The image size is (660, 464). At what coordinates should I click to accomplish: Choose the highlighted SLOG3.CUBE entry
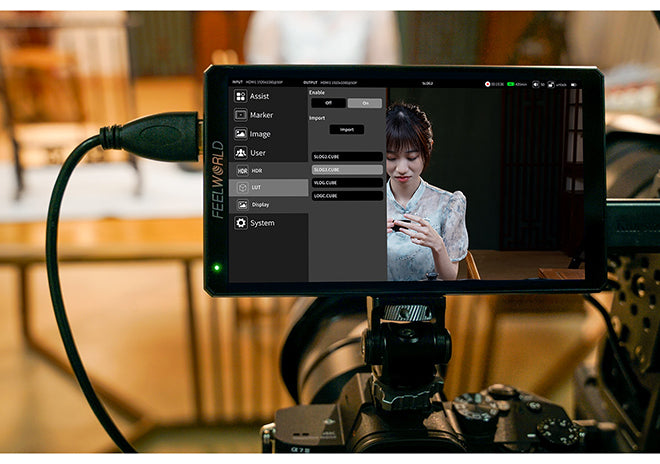pyautogui.click(x=346, y=170)
